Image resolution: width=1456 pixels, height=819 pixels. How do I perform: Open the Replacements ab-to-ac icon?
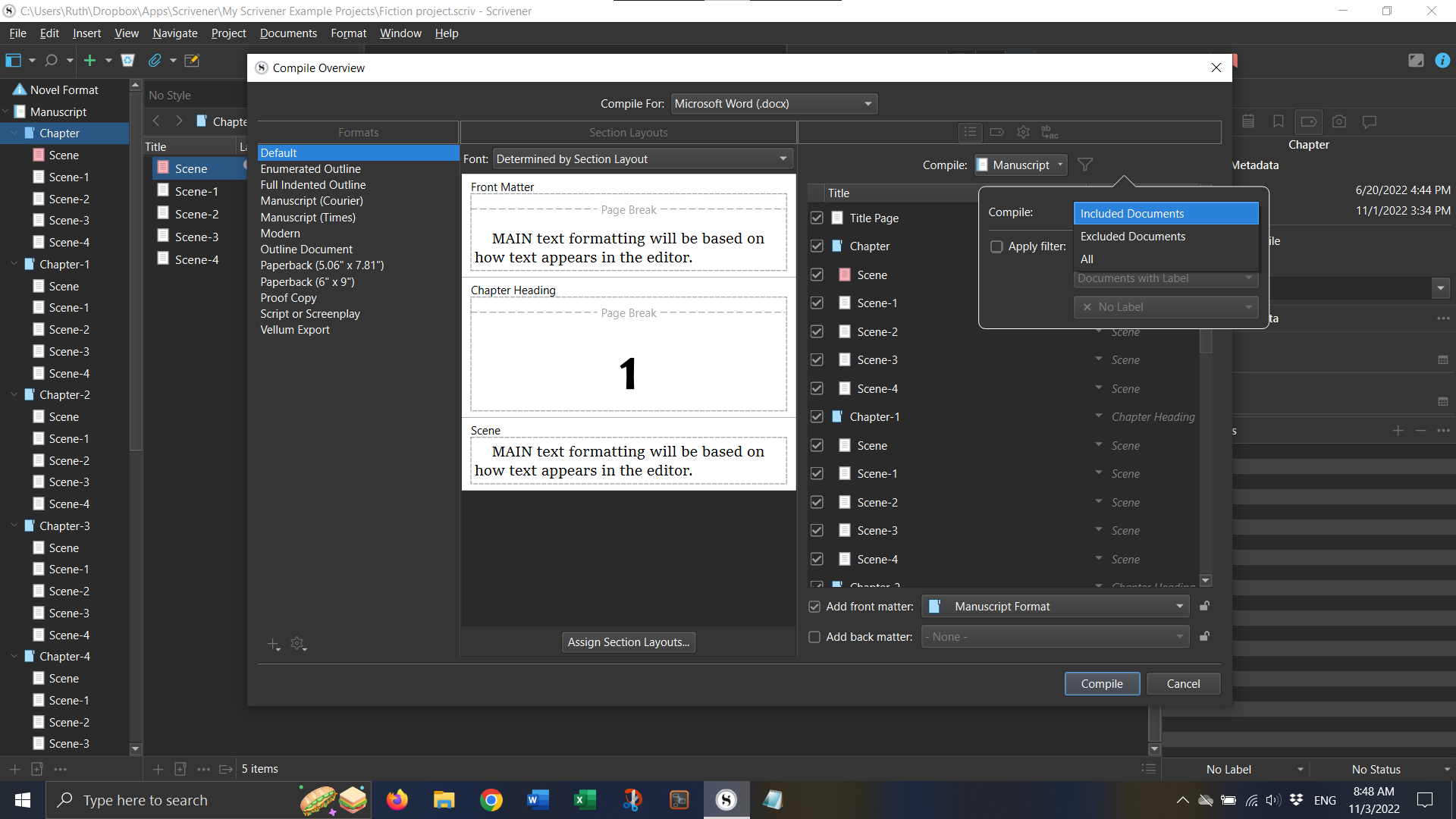click(1050, 132)
